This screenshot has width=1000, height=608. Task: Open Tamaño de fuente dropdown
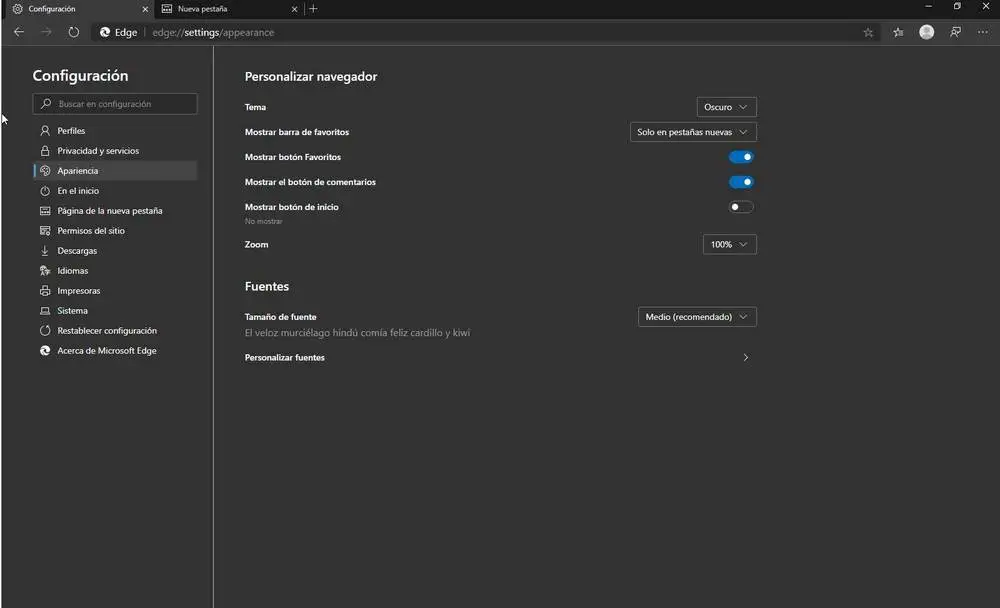click(x=697, y=317)
